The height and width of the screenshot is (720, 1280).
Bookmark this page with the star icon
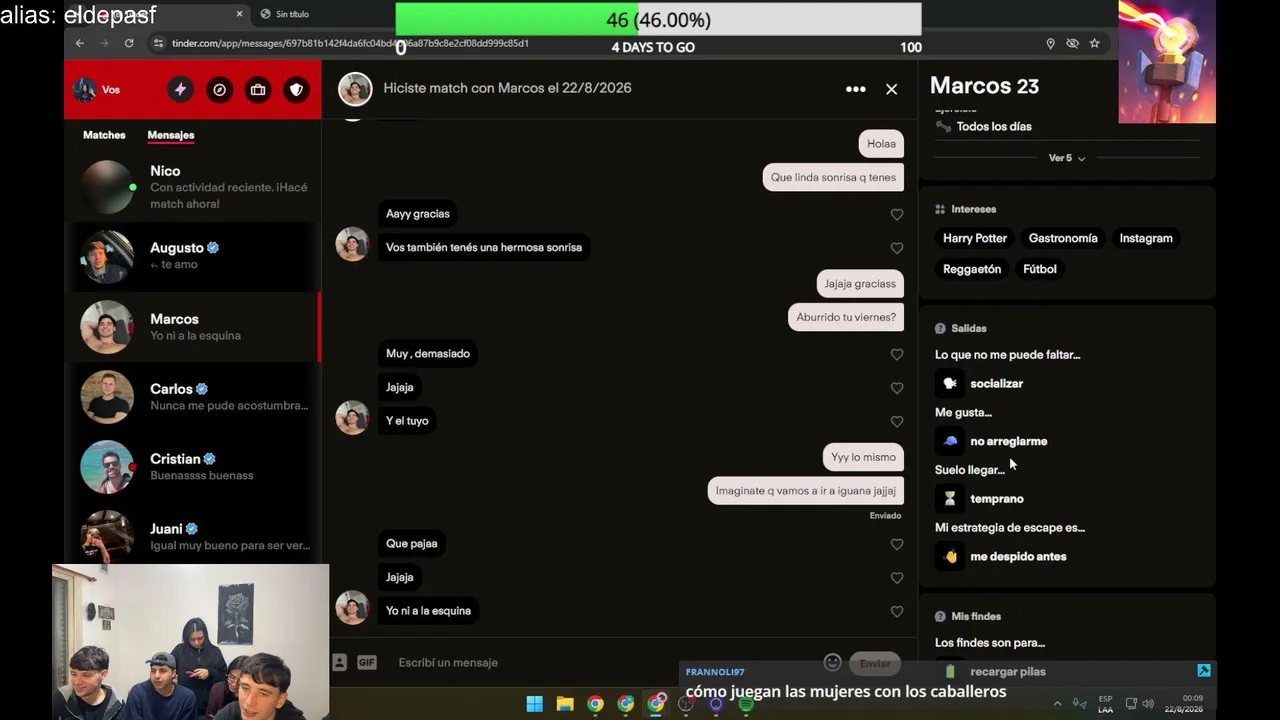point(1095,44)
